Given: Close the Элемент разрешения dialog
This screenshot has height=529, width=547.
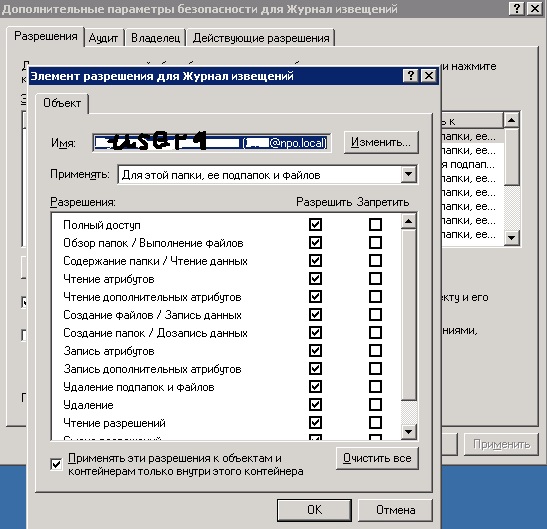Looking at the screenshot, I should (428, 75).
